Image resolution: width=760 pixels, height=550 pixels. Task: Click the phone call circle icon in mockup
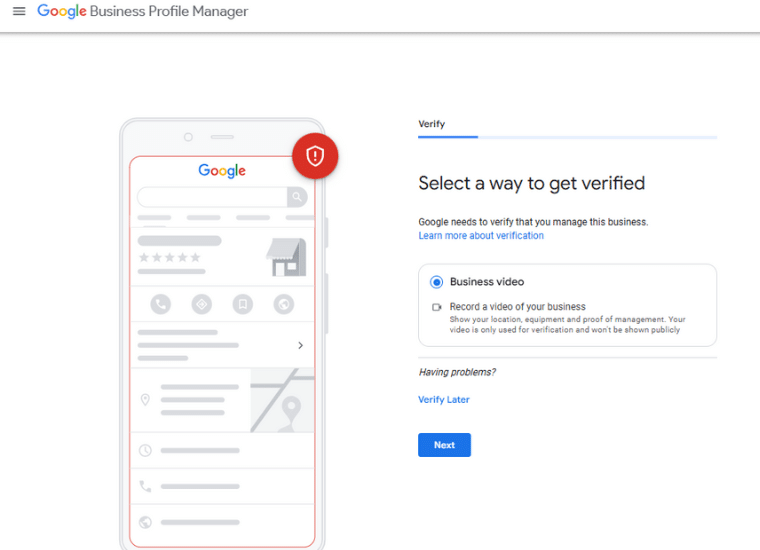point(160,304)
